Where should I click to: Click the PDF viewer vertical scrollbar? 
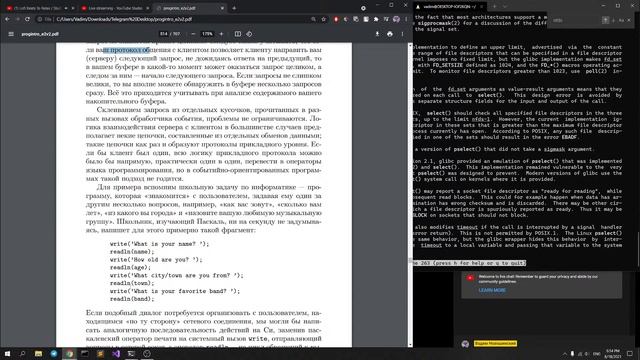[x=411, y=195]
